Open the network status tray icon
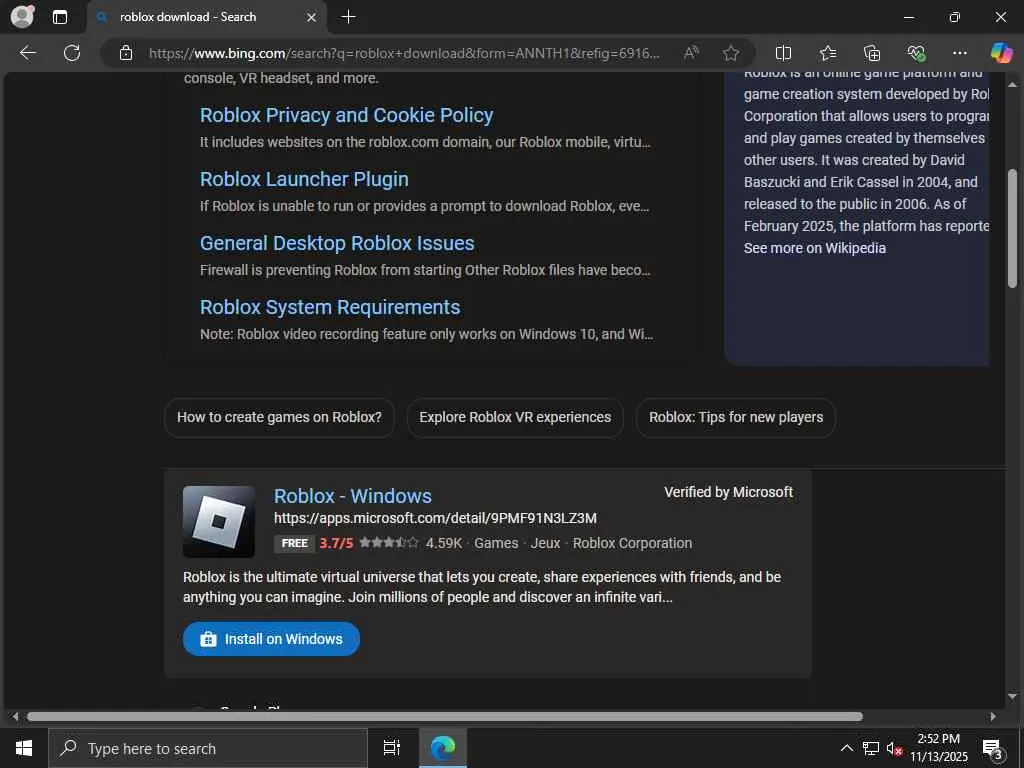The image size is (1024, 768). (x=871, y=748)
